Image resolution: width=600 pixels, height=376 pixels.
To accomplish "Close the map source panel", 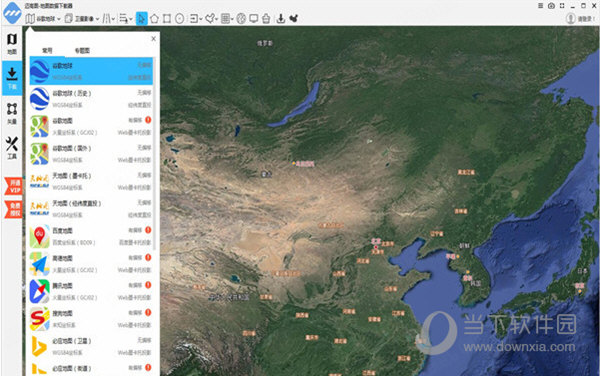I will coord(153,39).
